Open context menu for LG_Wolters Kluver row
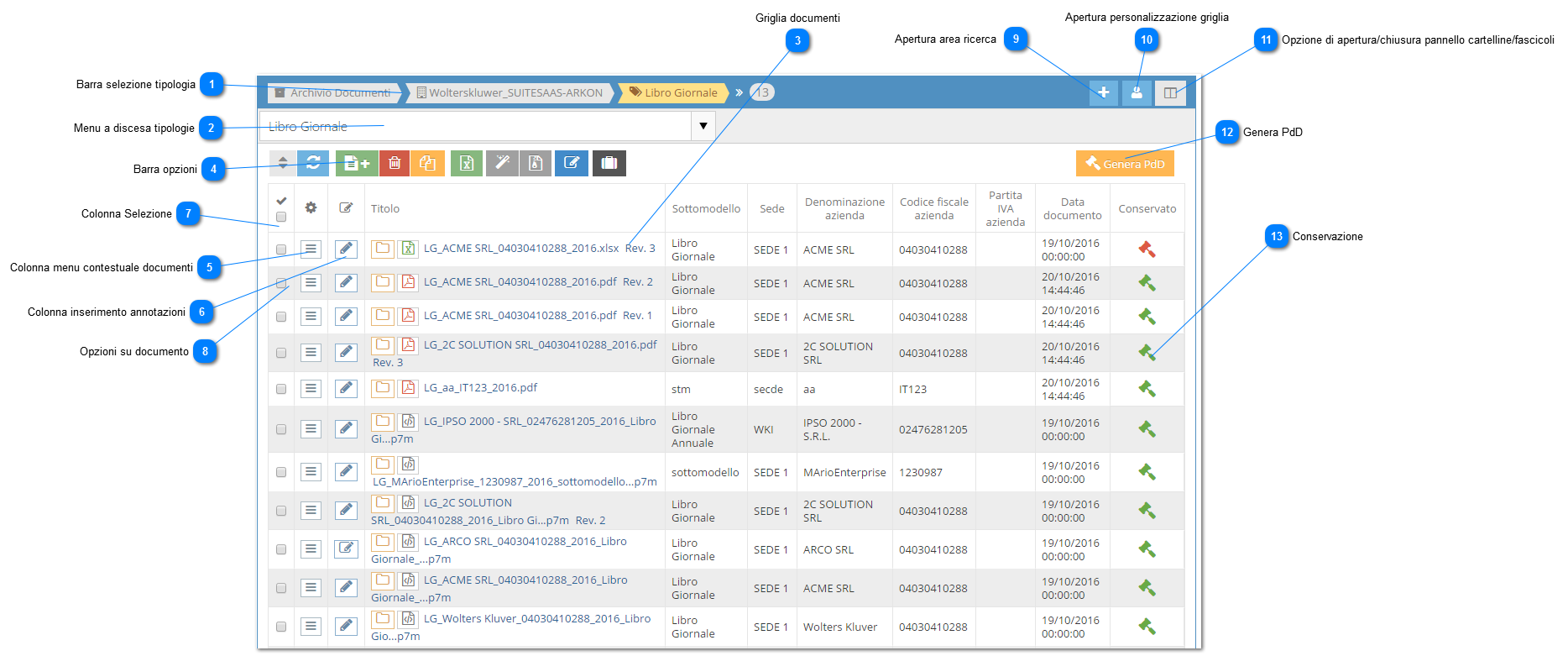 click(311, 626)
